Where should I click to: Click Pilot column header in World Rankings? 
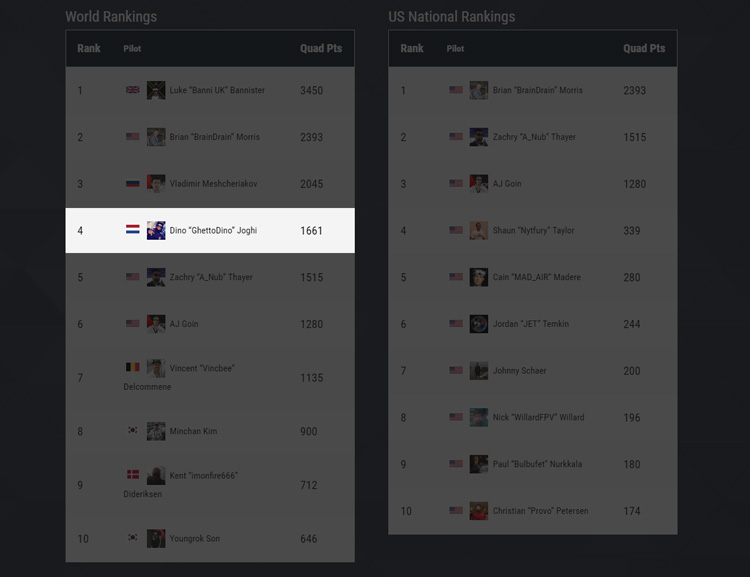132,49
